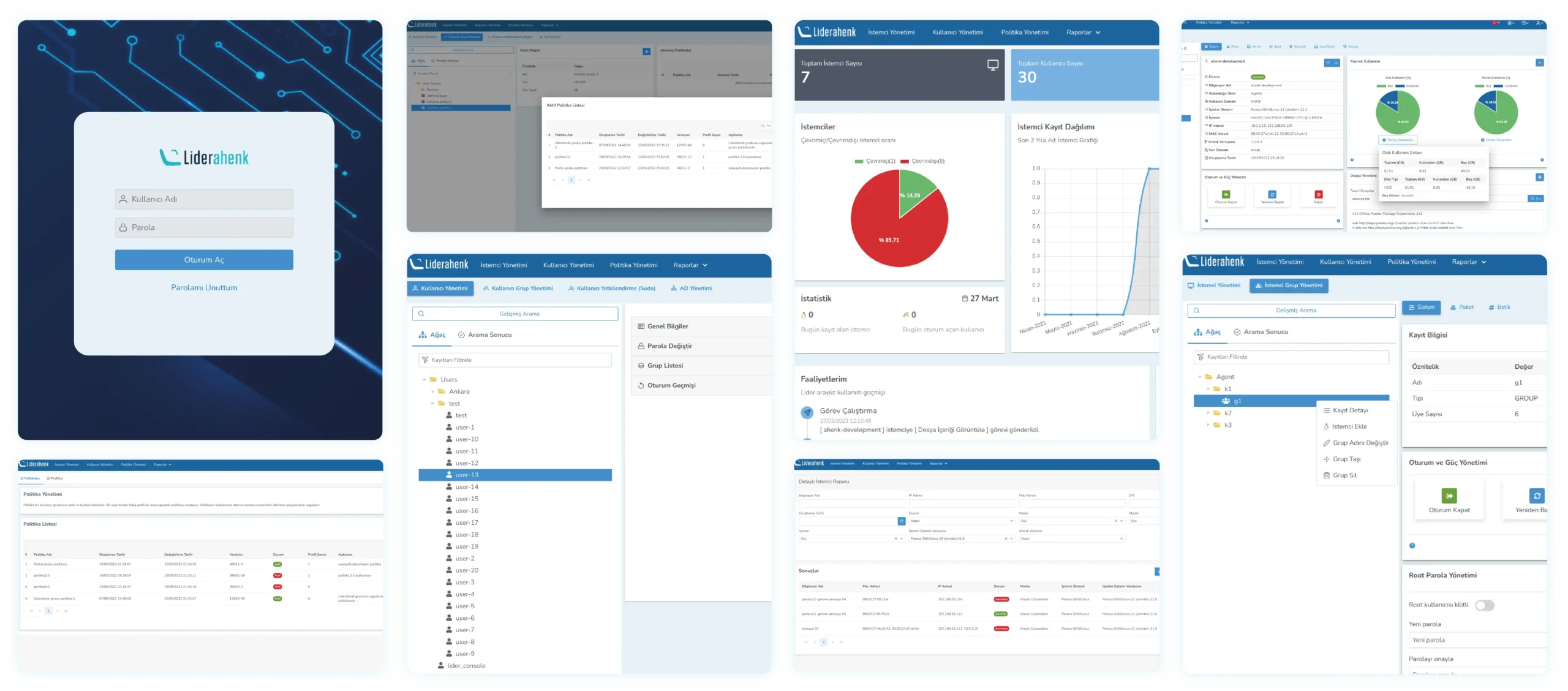Open Raporlar dropdown on client group management screen

pyautogui.click(x=1469, y=262)
